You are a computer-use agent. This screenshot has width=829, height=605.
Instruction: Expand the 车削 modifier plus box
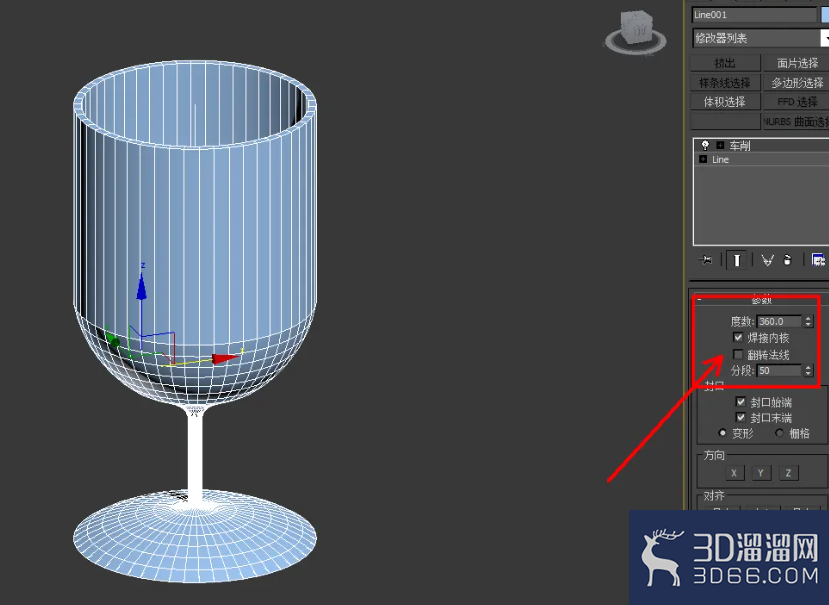[720, 145]
